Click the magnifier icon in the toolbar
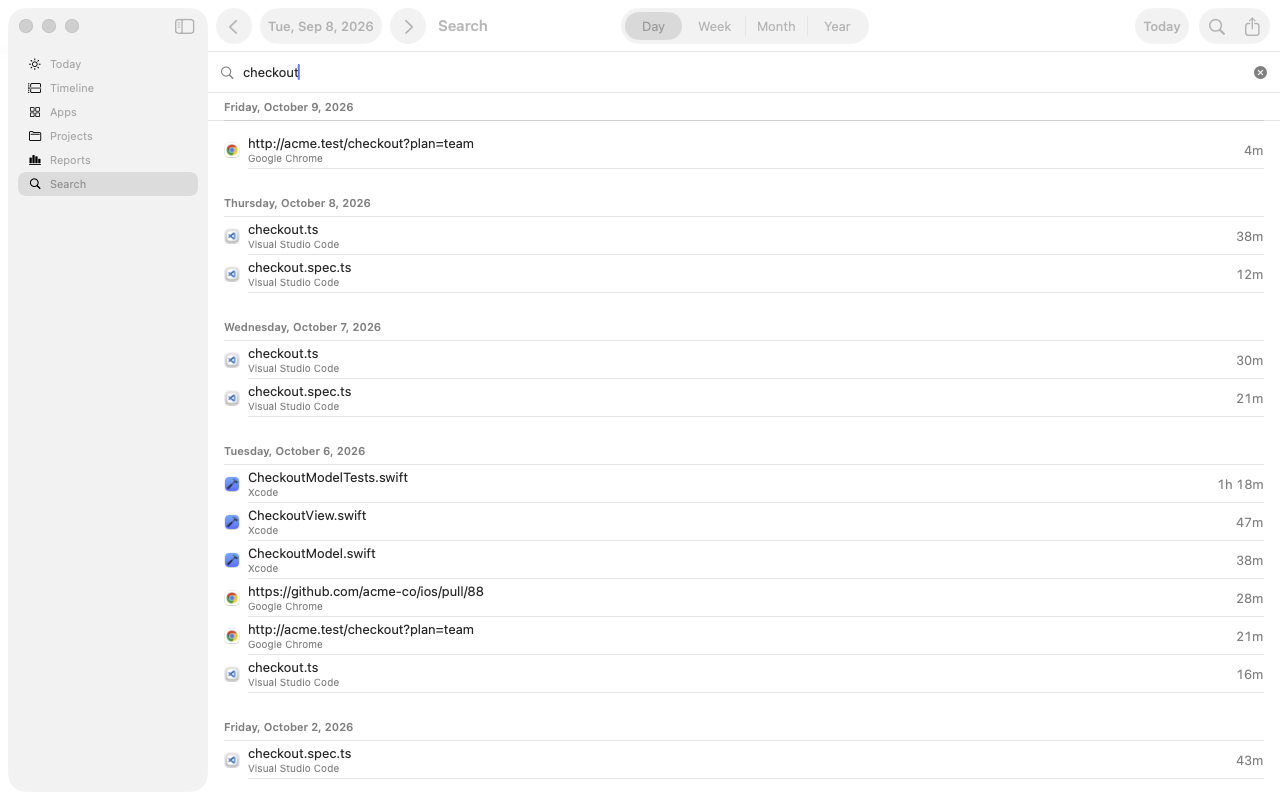This screenshot has width=1280, height=800. pos(1217,27)
